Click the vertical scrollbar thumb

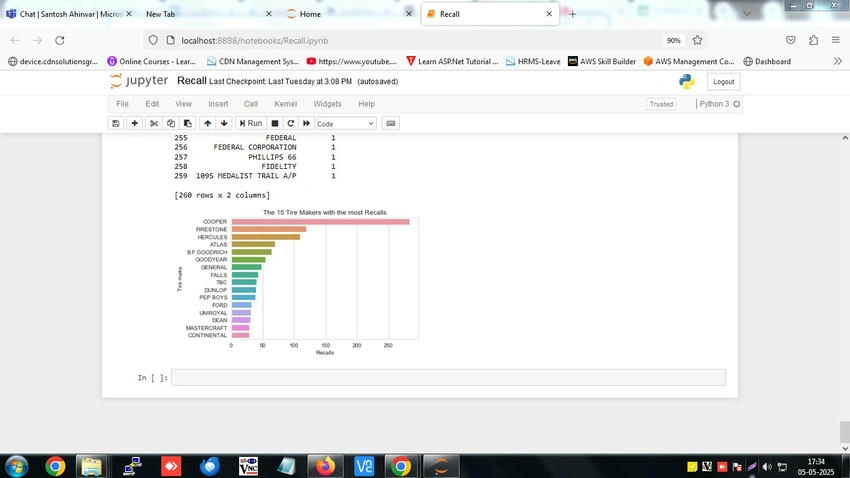click(845, 432)
